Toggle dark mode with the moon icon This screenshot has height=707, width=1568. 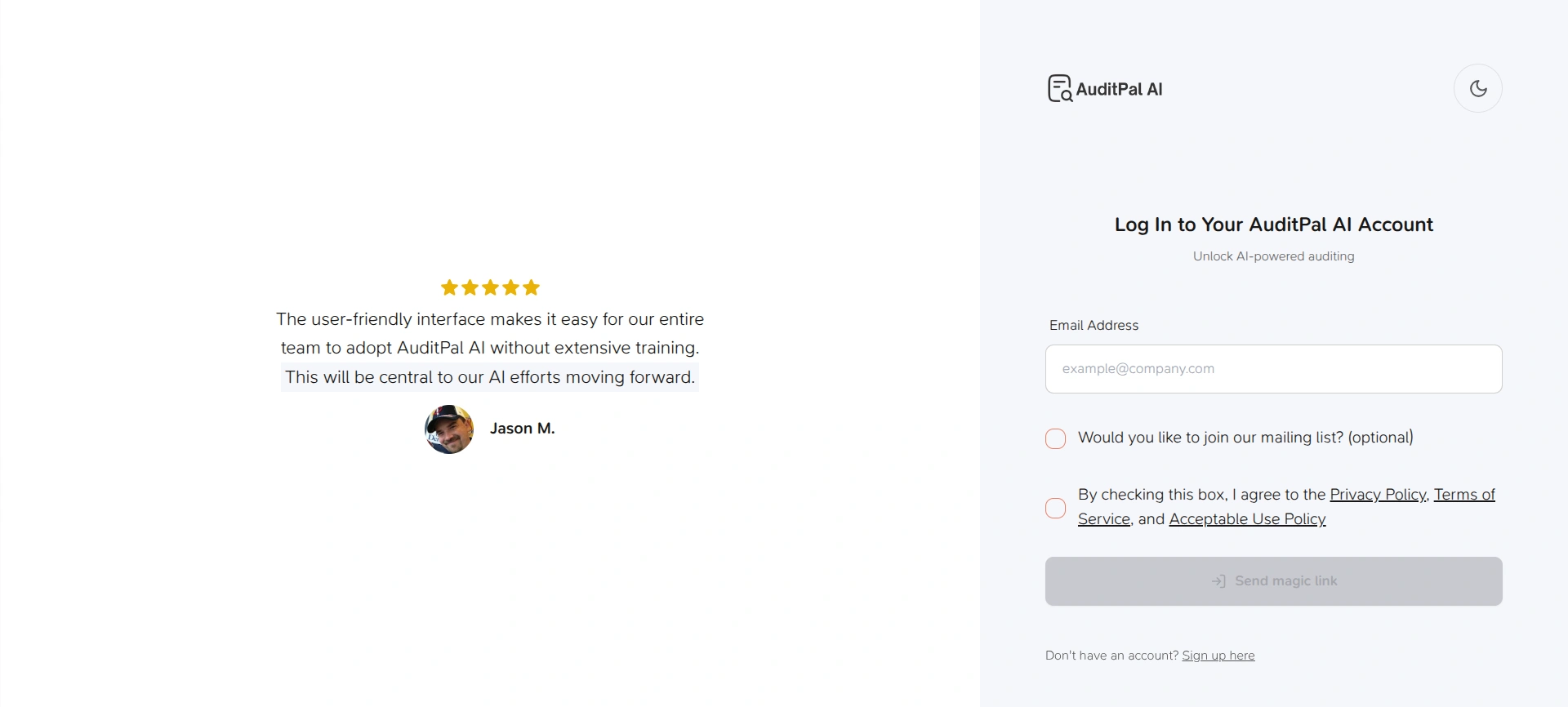1477,88
